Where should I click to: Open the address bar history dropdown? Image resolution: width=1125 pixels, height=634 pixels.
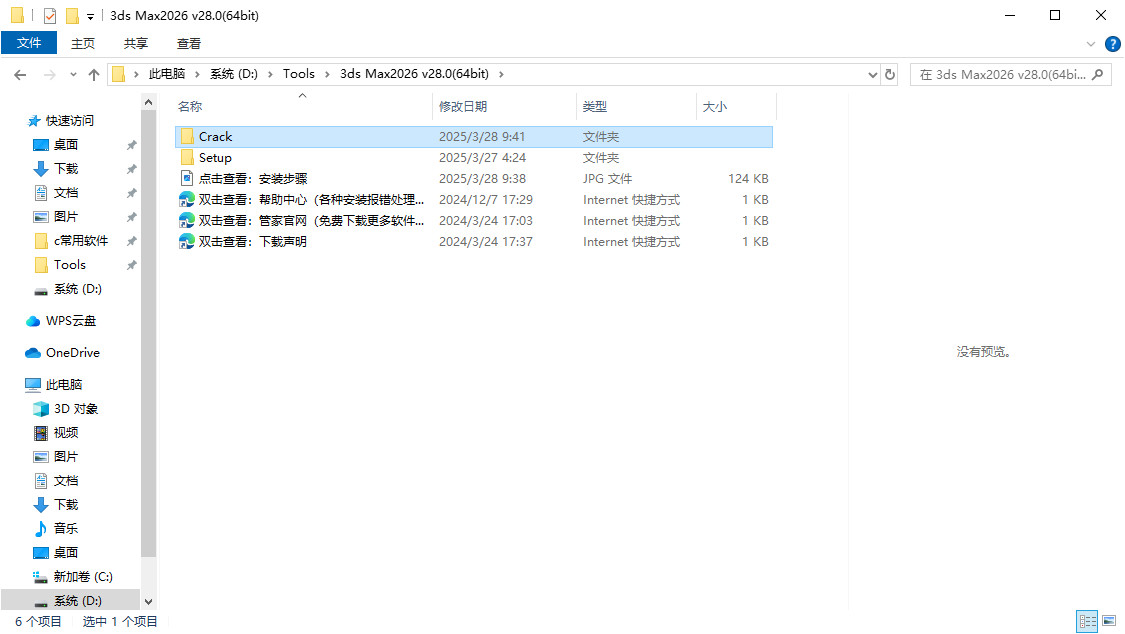click(872, 75)
